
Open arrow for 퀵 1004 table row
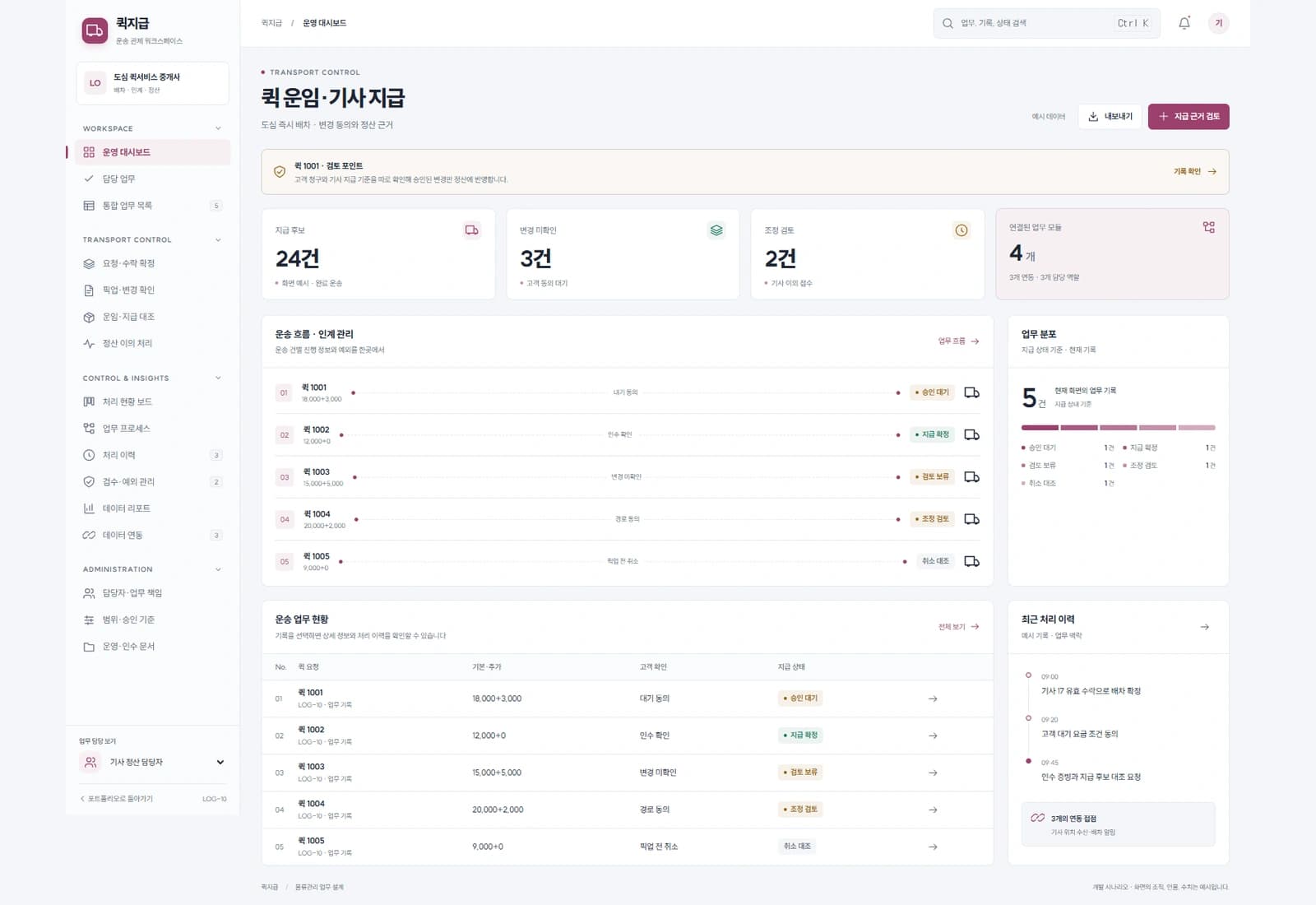[x=933, y=810]
